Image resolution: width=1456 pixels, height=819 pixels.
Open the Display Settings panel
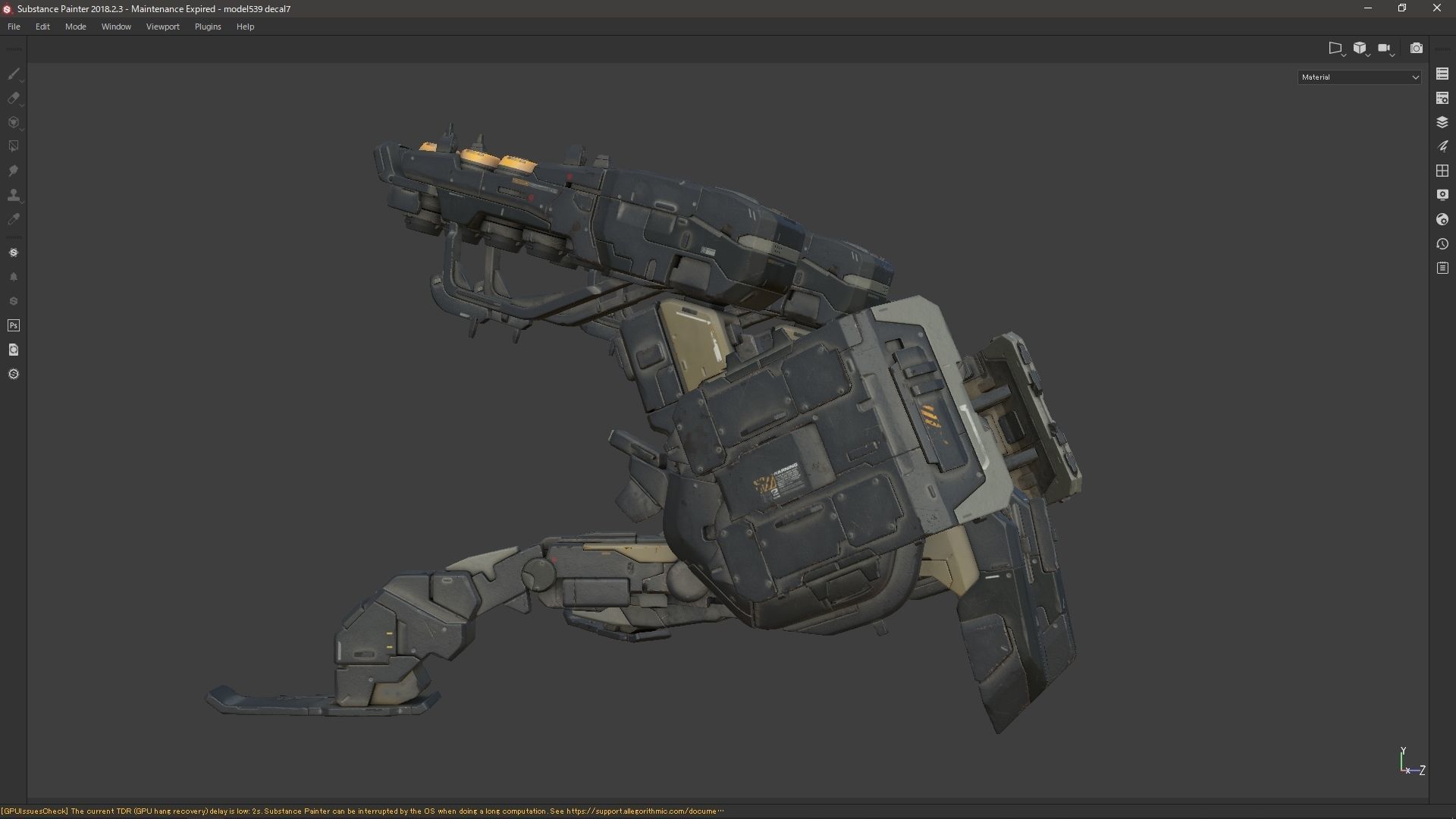click(1442, 195)
